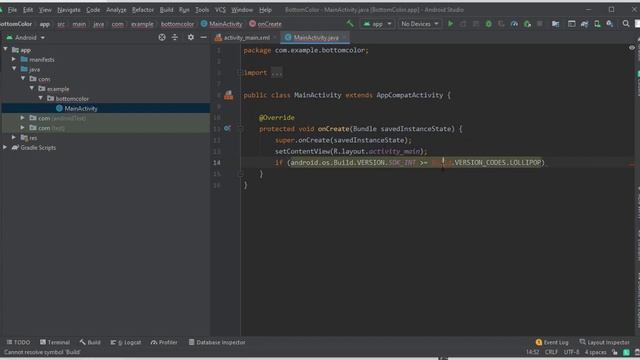
Task: Open the Build tool window
Action: [x=90, y=342]
